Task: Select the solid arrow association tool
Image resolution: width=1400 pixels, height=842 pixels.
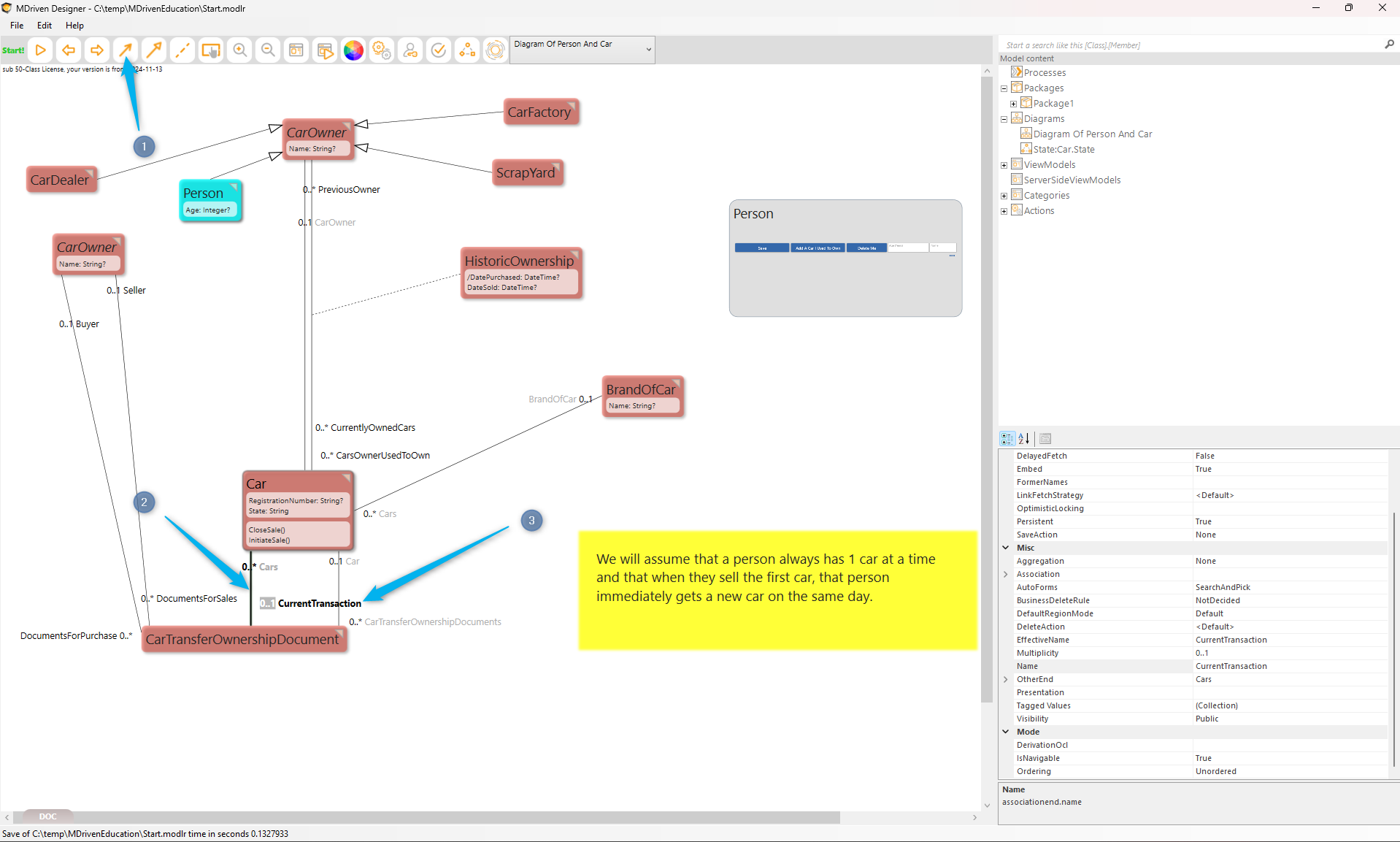Action: [126, 50]
